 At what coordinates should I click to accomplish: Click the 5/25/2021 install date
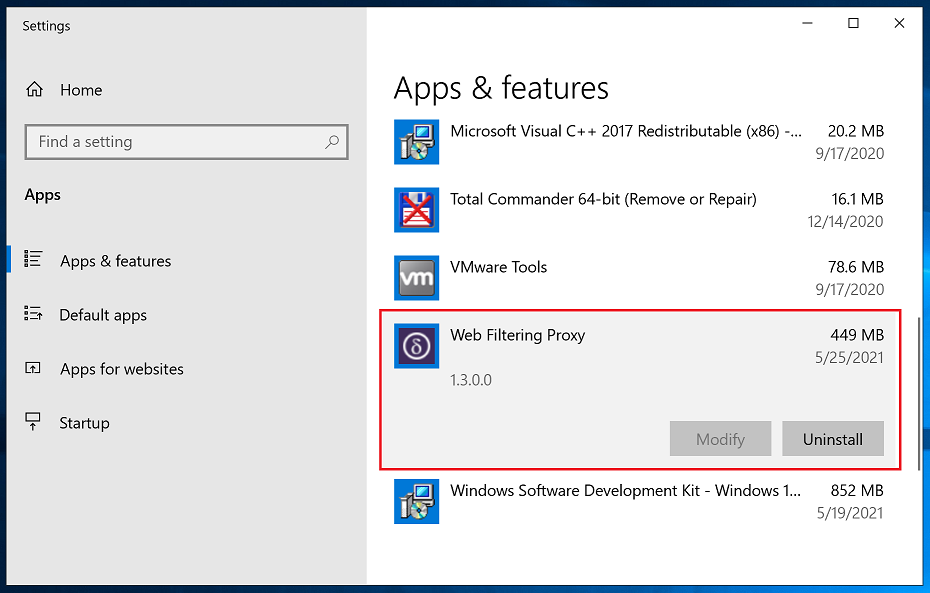click(849, 358)
